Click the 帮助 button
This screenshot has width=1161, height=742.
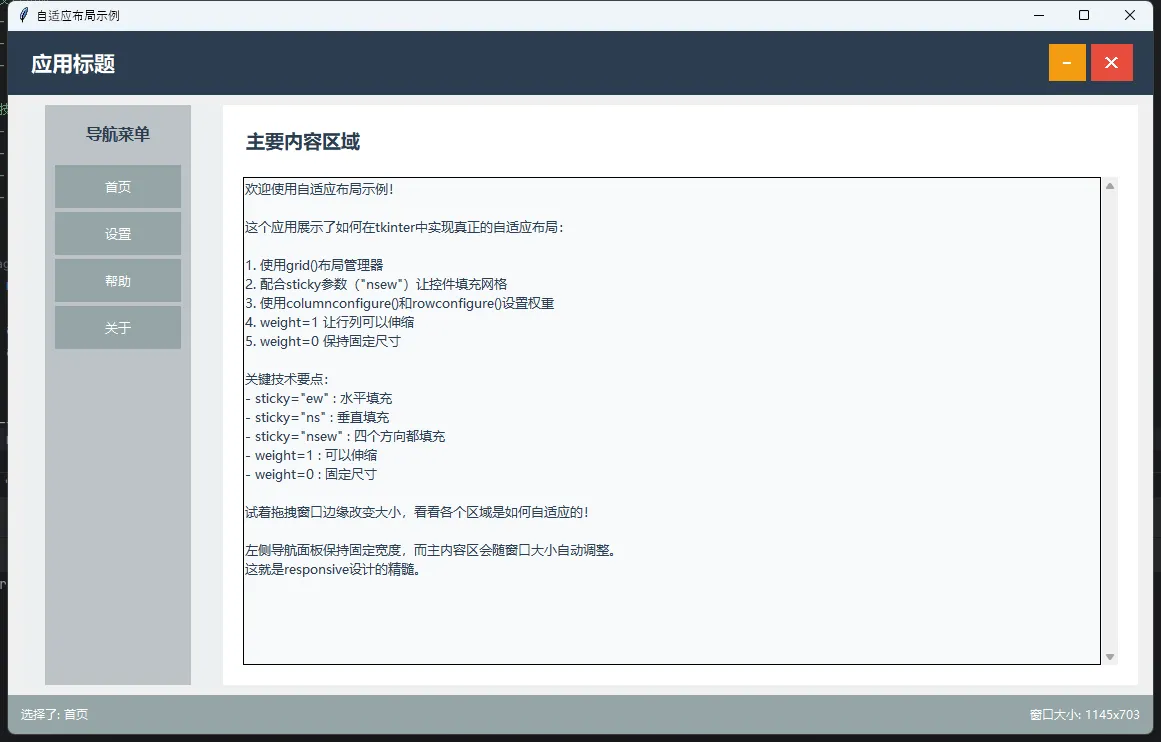[x=118, y=281]
